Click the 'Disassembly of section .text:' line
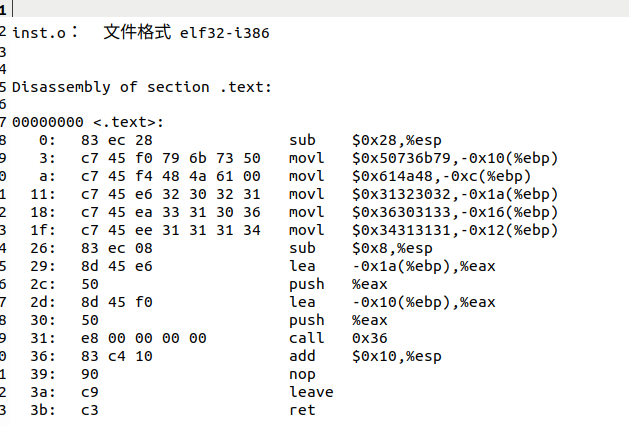629x426 pixels. pyautogui.click(x=142, y=87)
